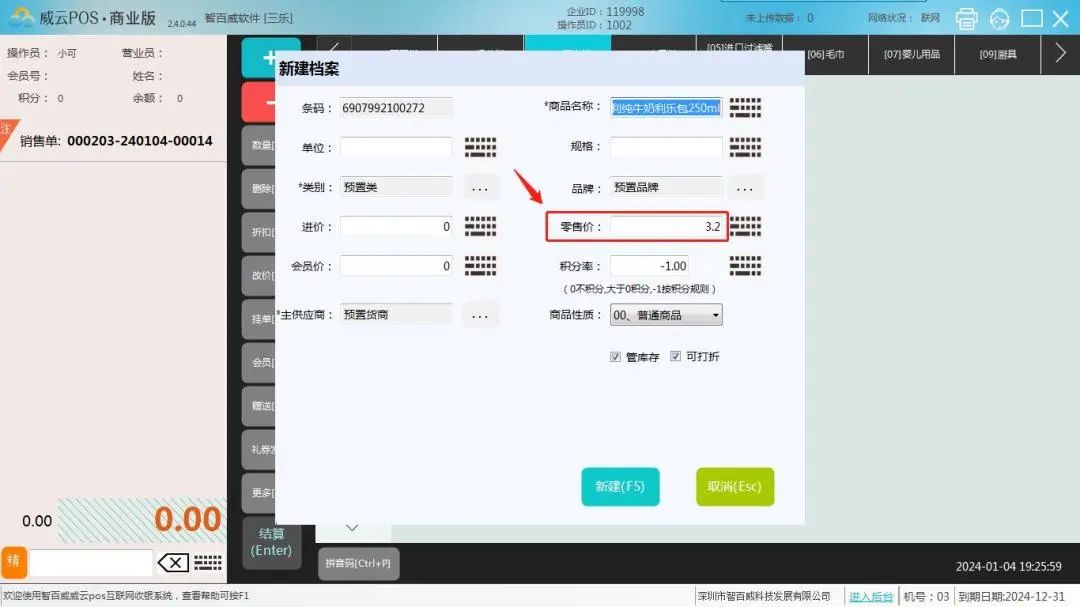Open keyboard beside the purchase price field
Screen dimensions: 1080x607
click(x=480, y=226)
